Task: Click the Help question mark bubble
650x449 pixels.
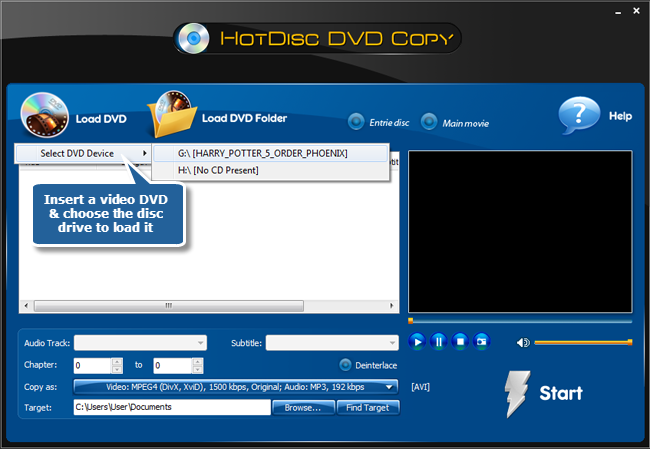Action: click(x=579, y=115)
